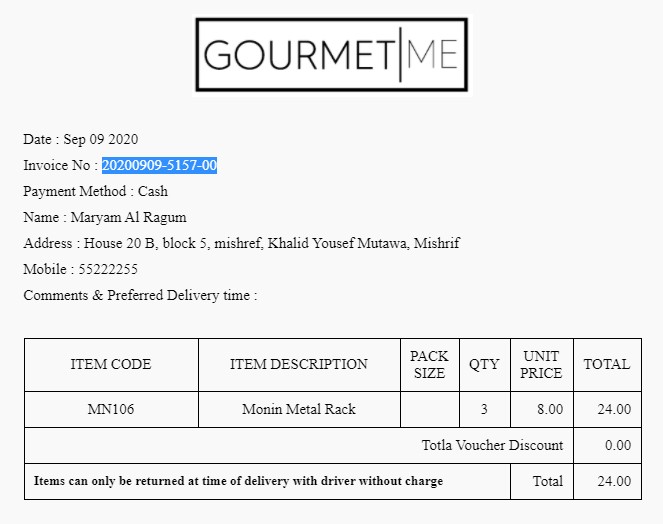Click the UNIT PRICE column header
663x524 pixels.
point(541,364)
